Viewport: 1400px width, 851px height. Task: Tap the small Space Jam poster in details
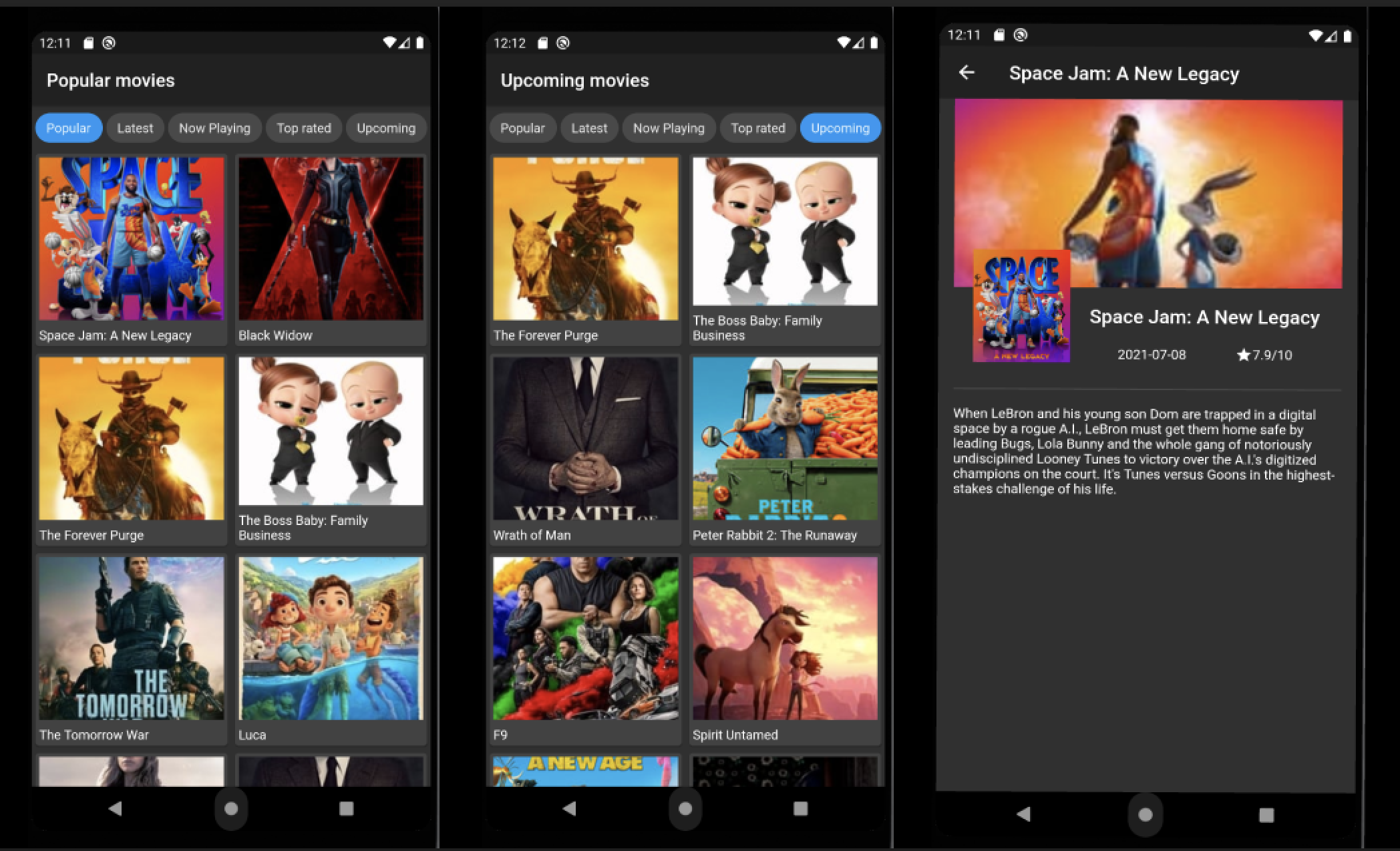coord(1021,306)
